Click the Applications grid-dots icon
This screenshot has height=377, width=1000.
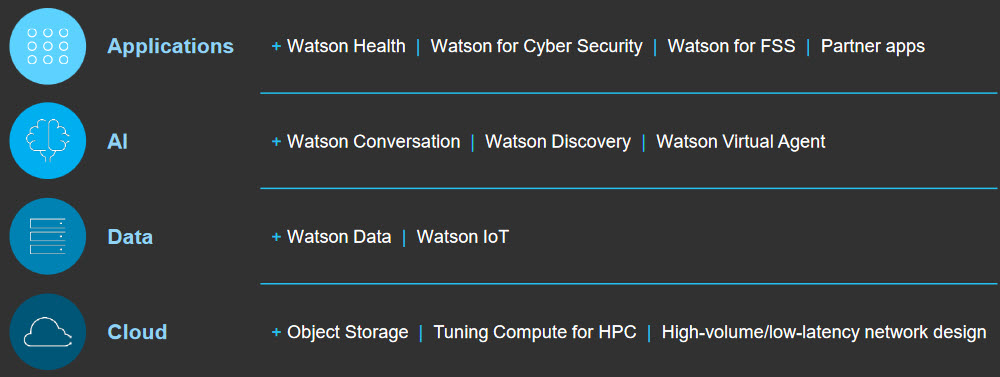(48, 46)
